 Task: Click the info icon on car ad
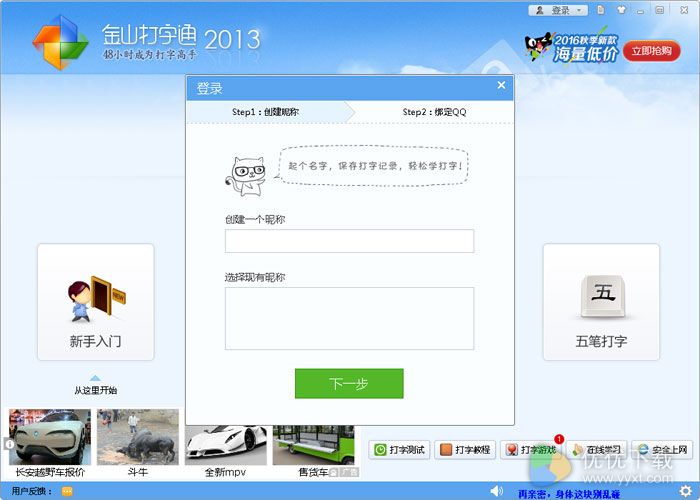tap(9, 444)
